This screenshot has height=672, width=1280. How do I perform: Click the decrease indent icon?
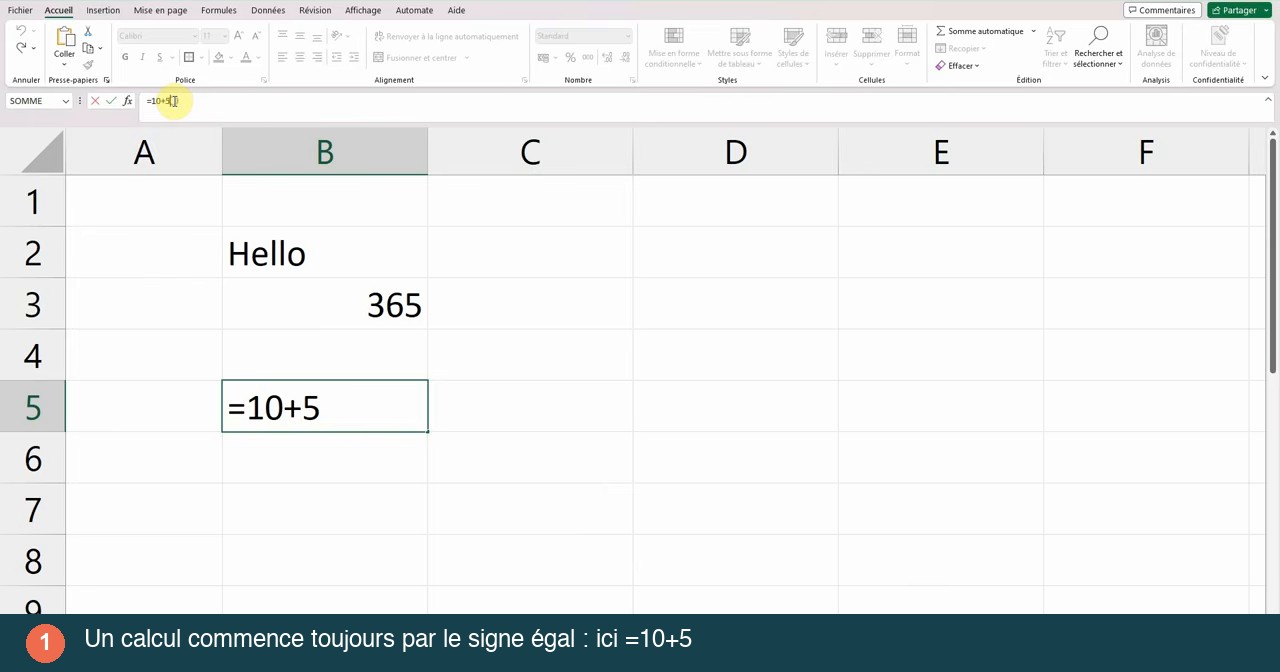coord(337,58)
